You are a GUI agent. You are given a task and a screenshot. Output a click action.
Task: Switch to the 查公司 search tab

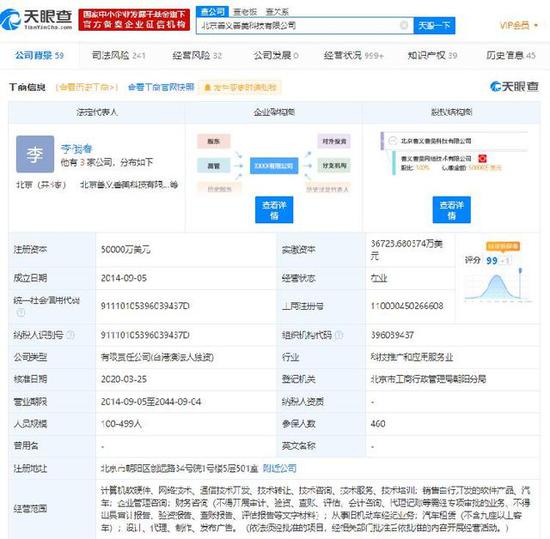[x=212, y=12]
